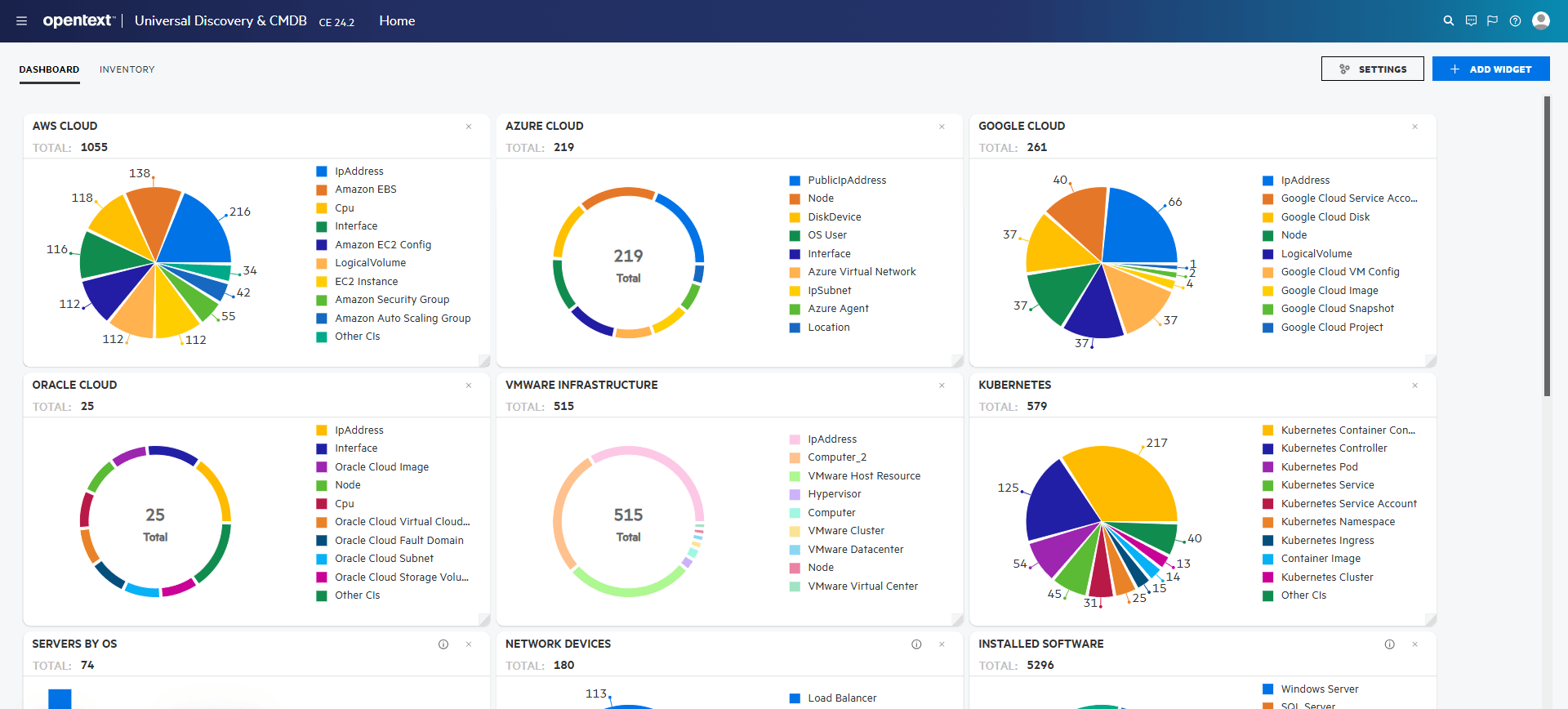Toggle Oracle Cloud Image legend entry
The height and width of the screenshot is (709, 1568).
point(372,467)
